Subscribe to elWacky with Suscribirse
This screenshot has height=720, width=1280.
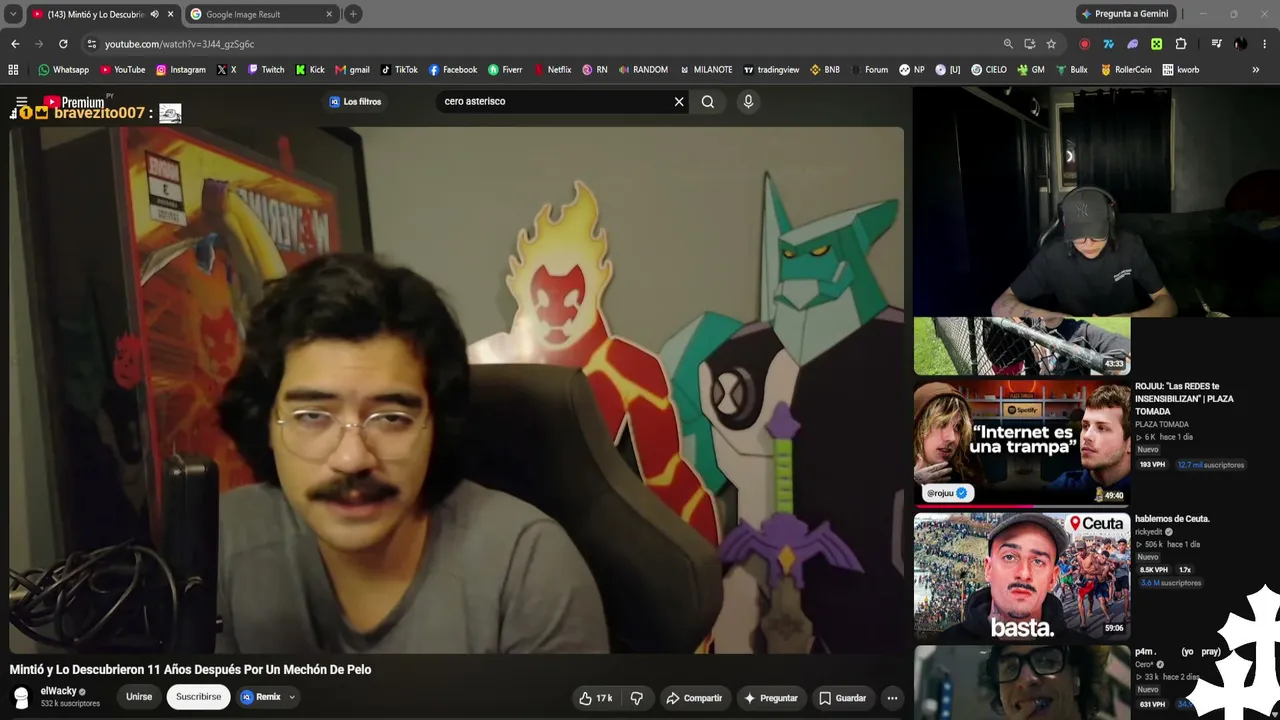(198, 697)
